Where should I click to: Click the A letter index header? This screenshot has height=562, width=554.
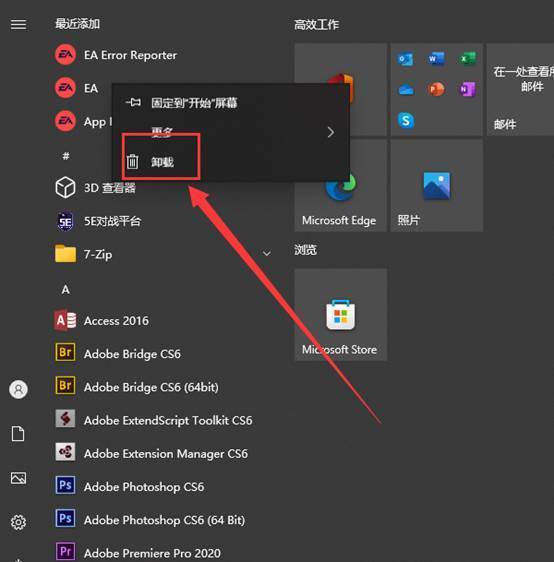click(66, 289)
